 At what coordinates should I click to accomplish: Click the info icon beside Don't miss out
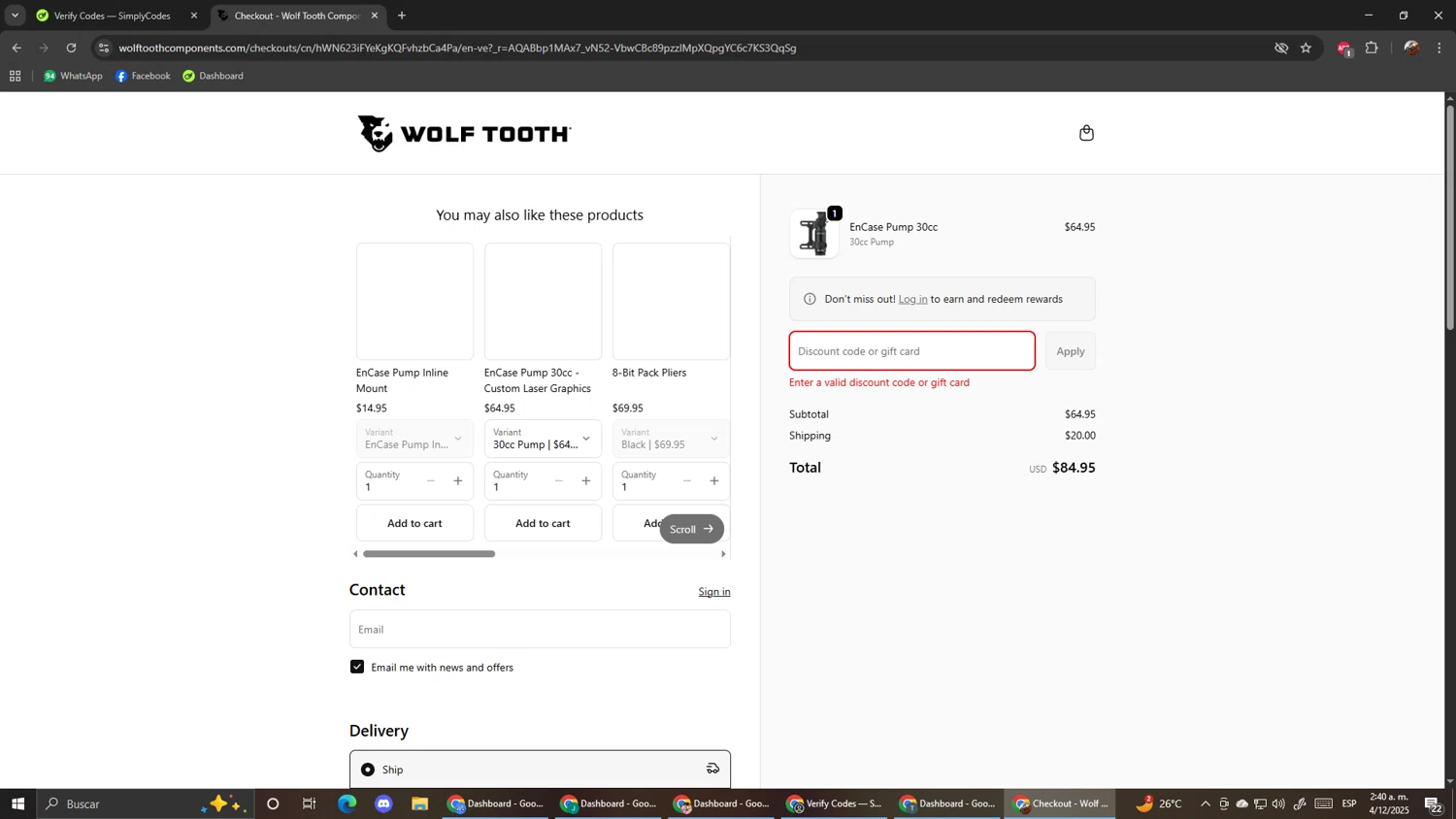point(810,299)
